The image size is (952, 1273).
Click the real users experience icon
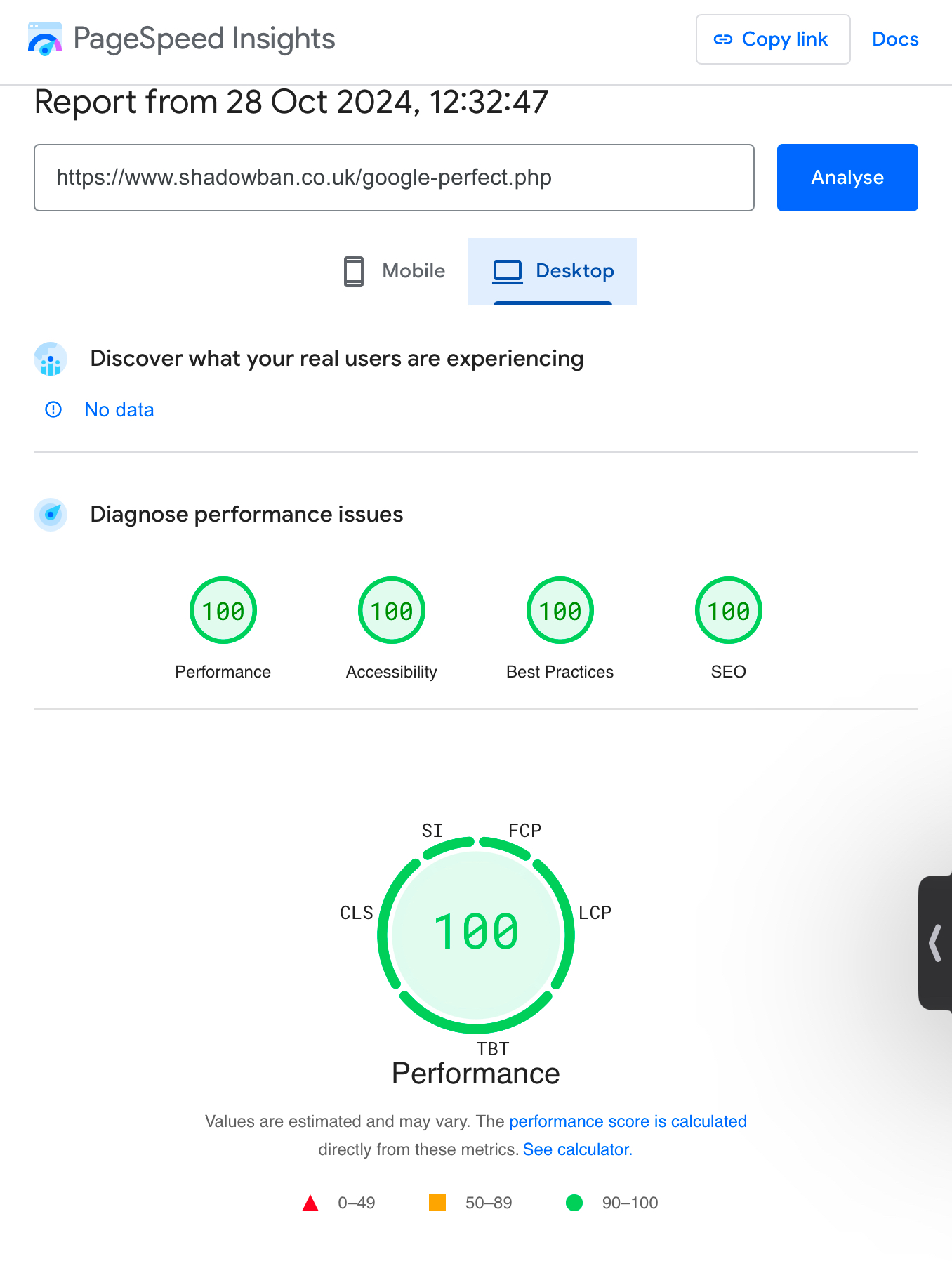click(x=51, y=360)
